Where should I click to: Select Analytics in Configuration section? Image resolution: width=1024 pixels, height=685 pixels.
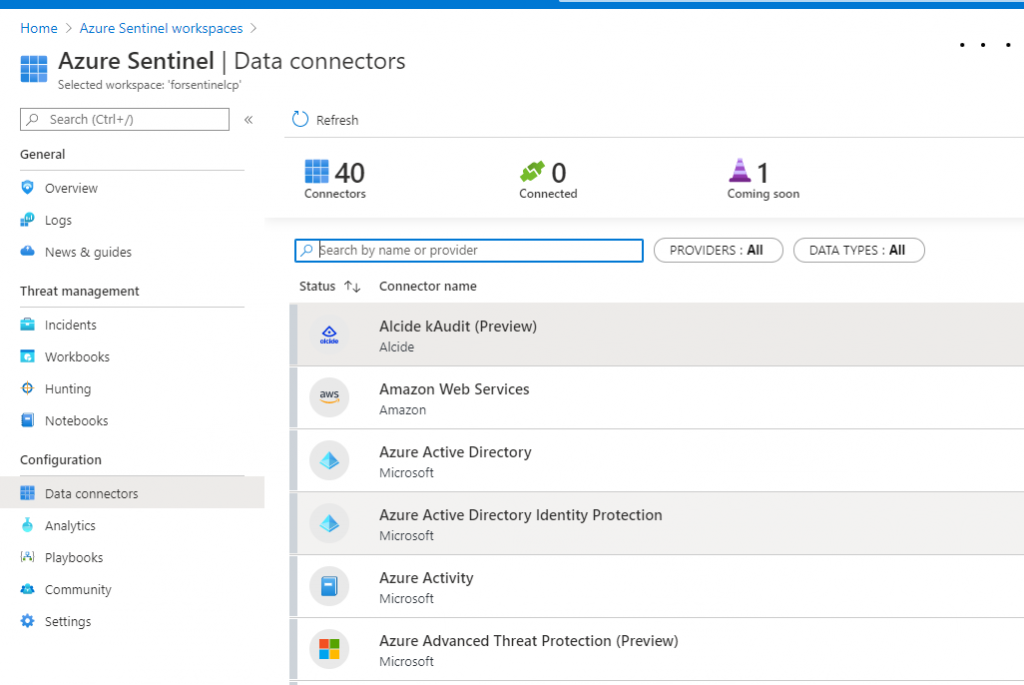click(70, 526)
